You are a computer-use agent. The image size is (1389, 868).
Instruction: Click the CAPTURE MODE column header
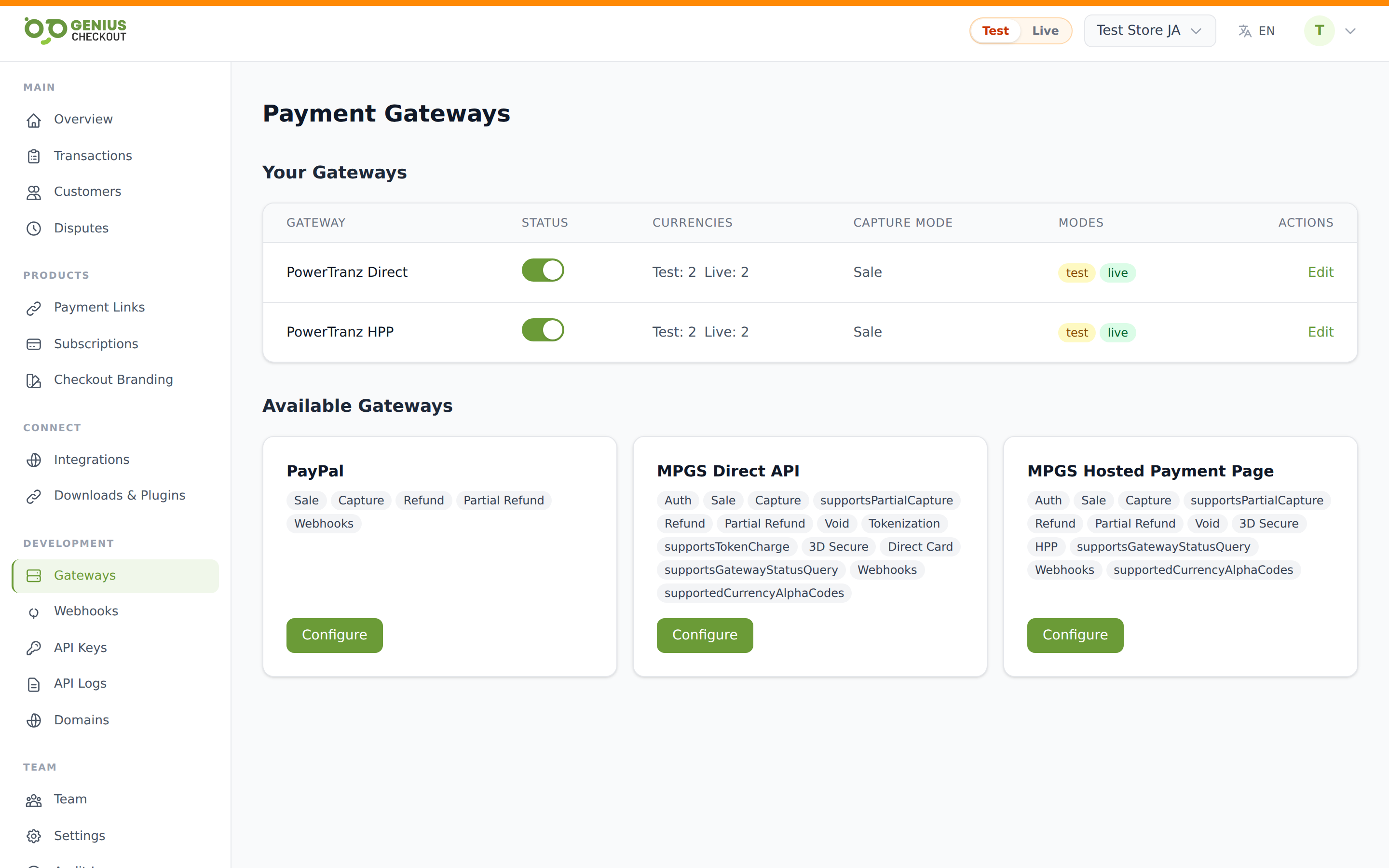pyautogui.click(x=903, y=223)
